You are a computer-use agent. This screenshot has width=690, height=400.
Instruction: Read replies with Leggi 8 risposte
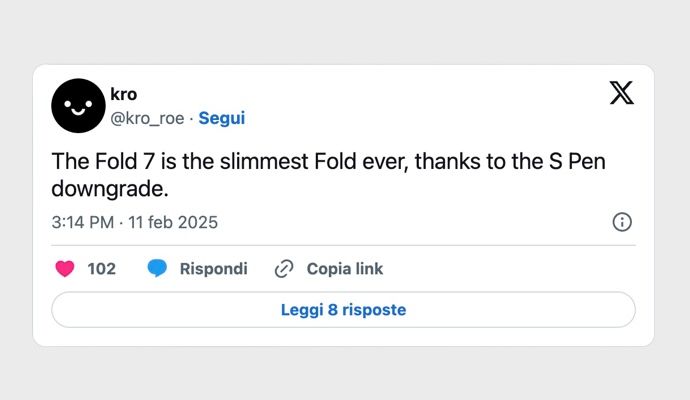343,310
